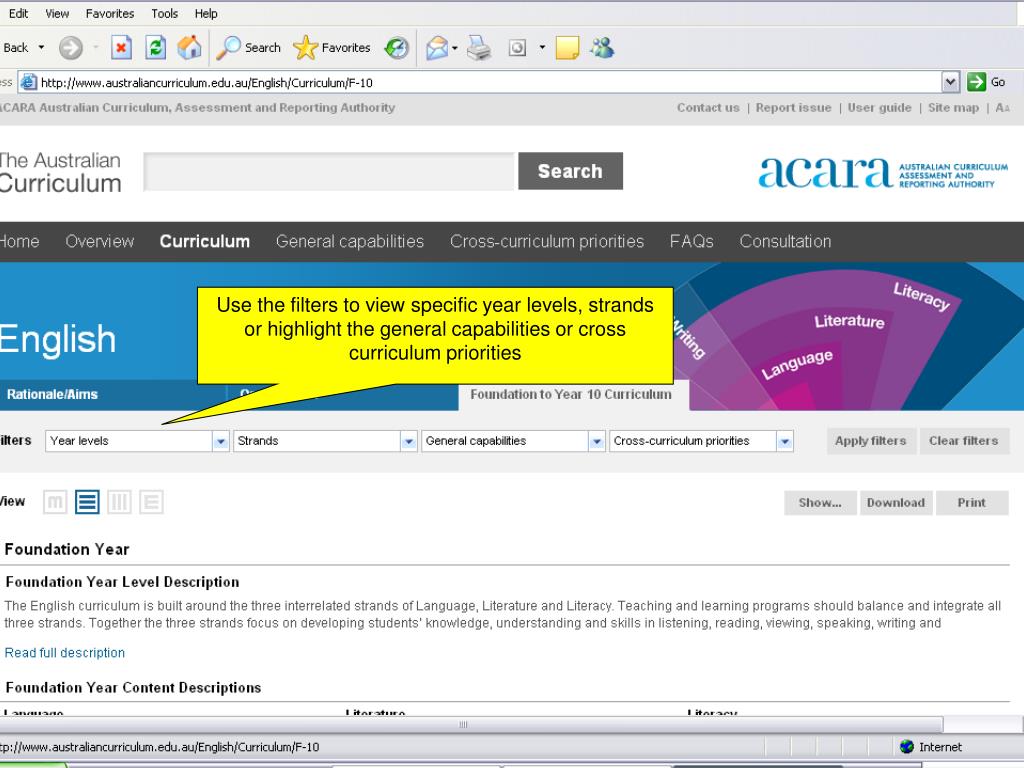Click the greyed Forward arrow button
The height and width of the screenshot is (768, 1024).
point(71,48)
